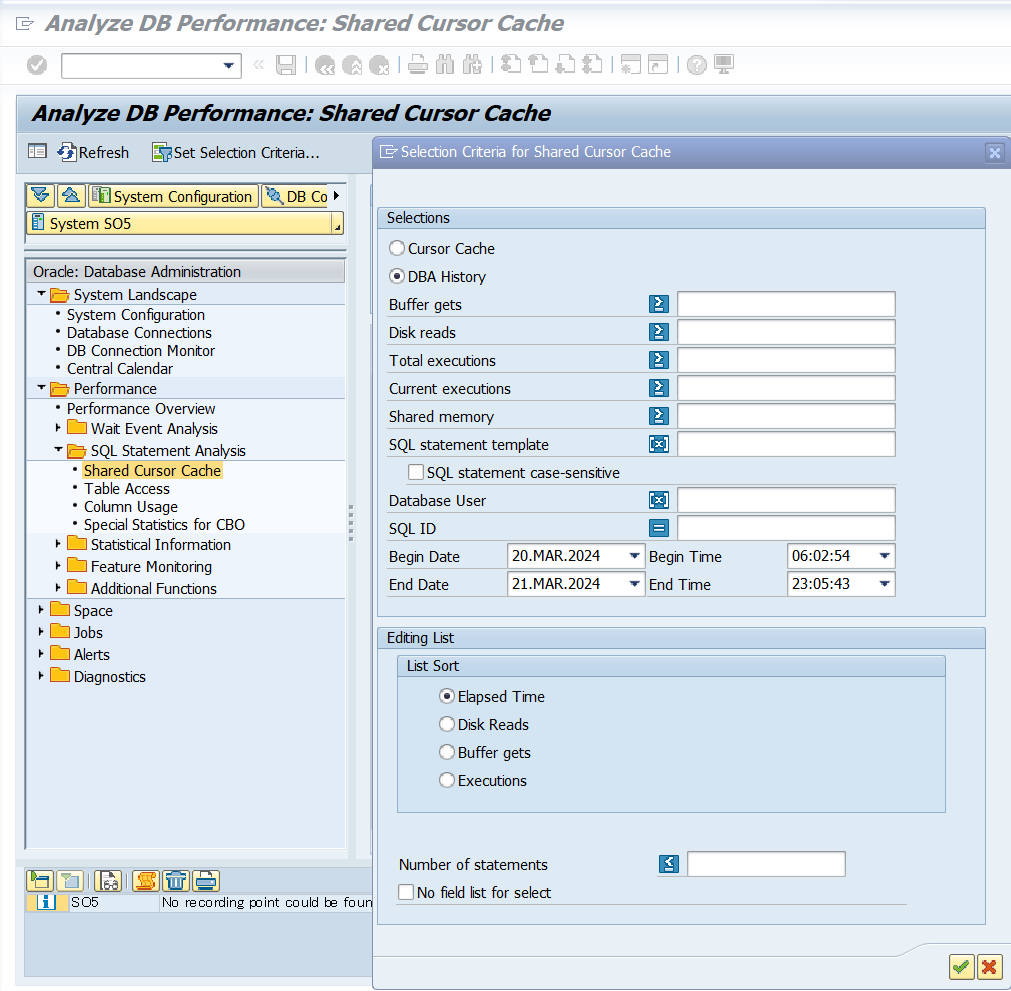Image resolution: width=1011 pixels, height=991 pixels.
Task: Open multiple selection for SQL statement template
Action: (658, 444)
